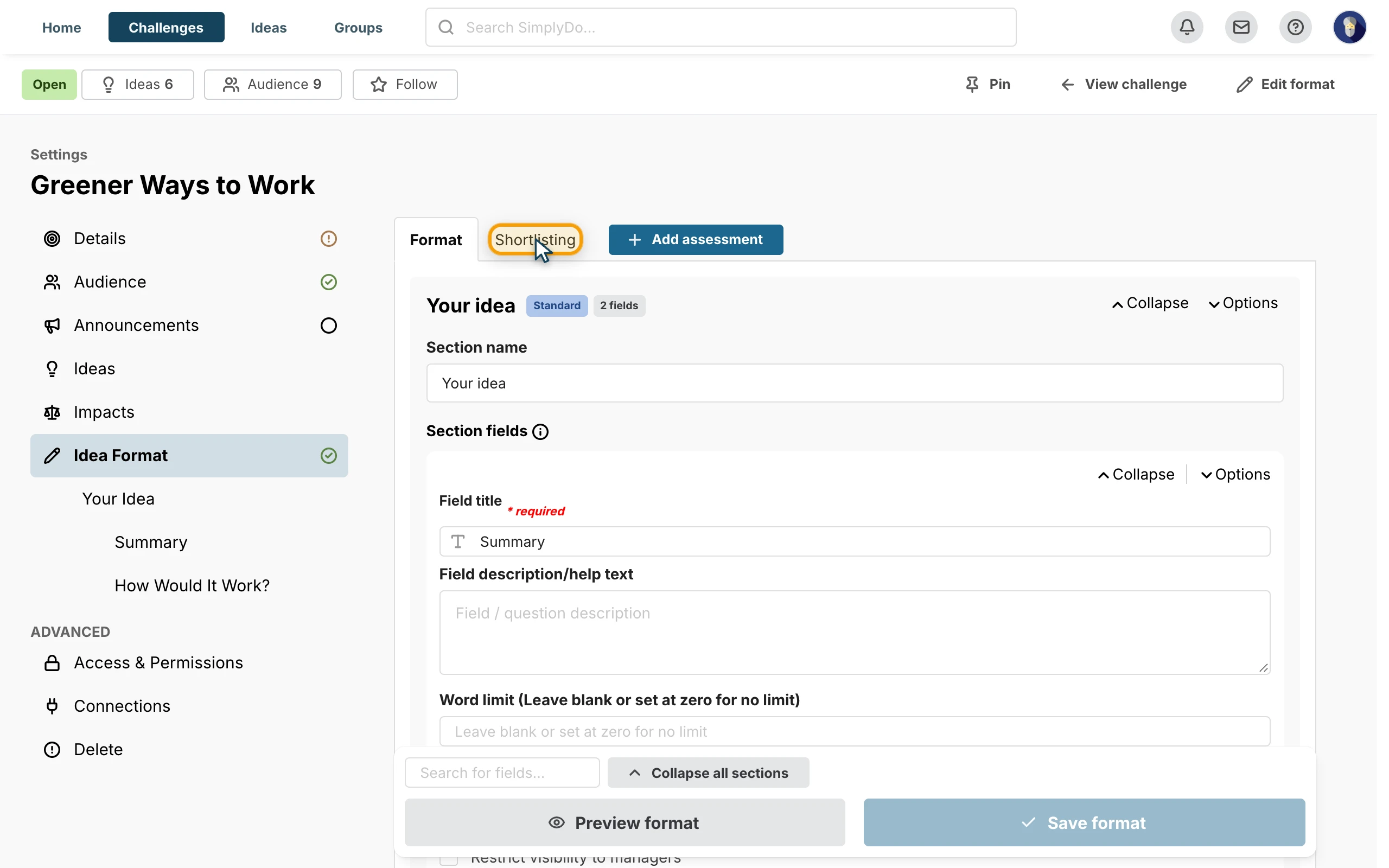Open the Home nav item

click(61, 27)
